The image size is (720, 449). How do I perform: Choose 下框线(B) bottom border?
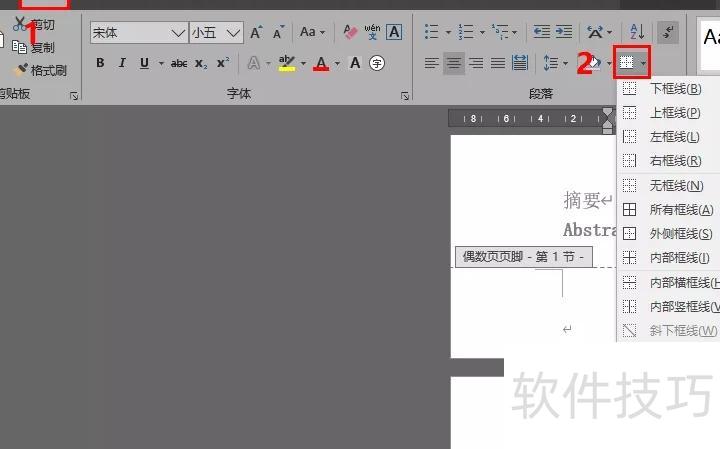click(x=668, y=89)
